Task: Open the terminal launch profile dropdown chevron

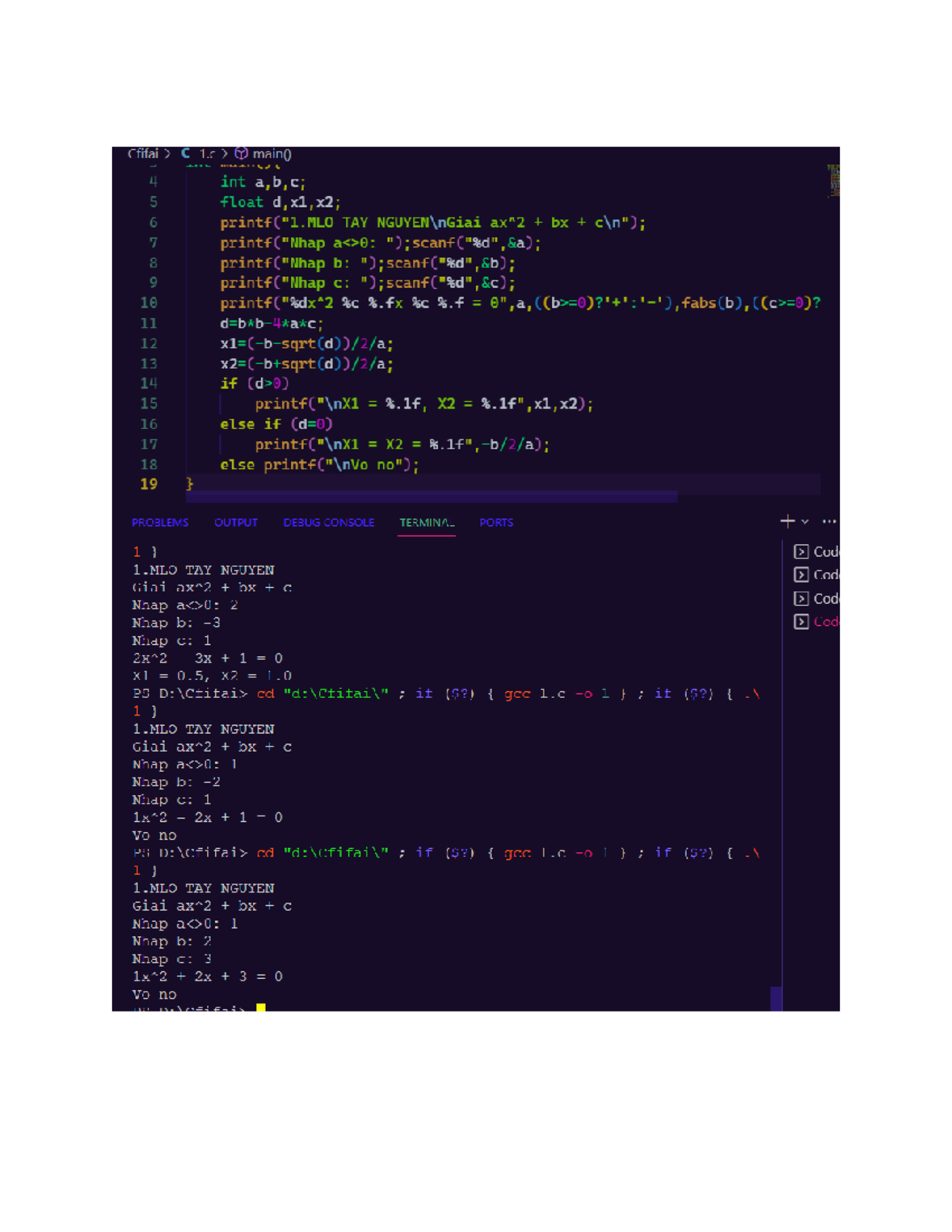Action: 805,522
